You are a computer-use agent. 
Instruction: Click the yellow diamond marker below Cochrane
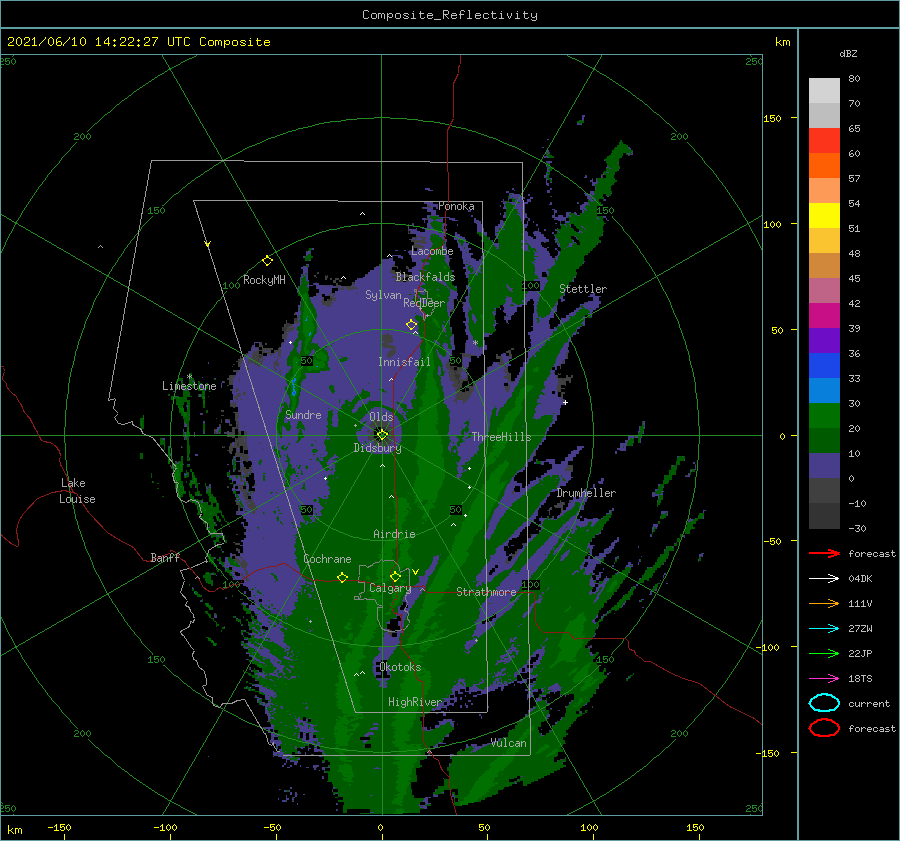click(x=342, y=578)
